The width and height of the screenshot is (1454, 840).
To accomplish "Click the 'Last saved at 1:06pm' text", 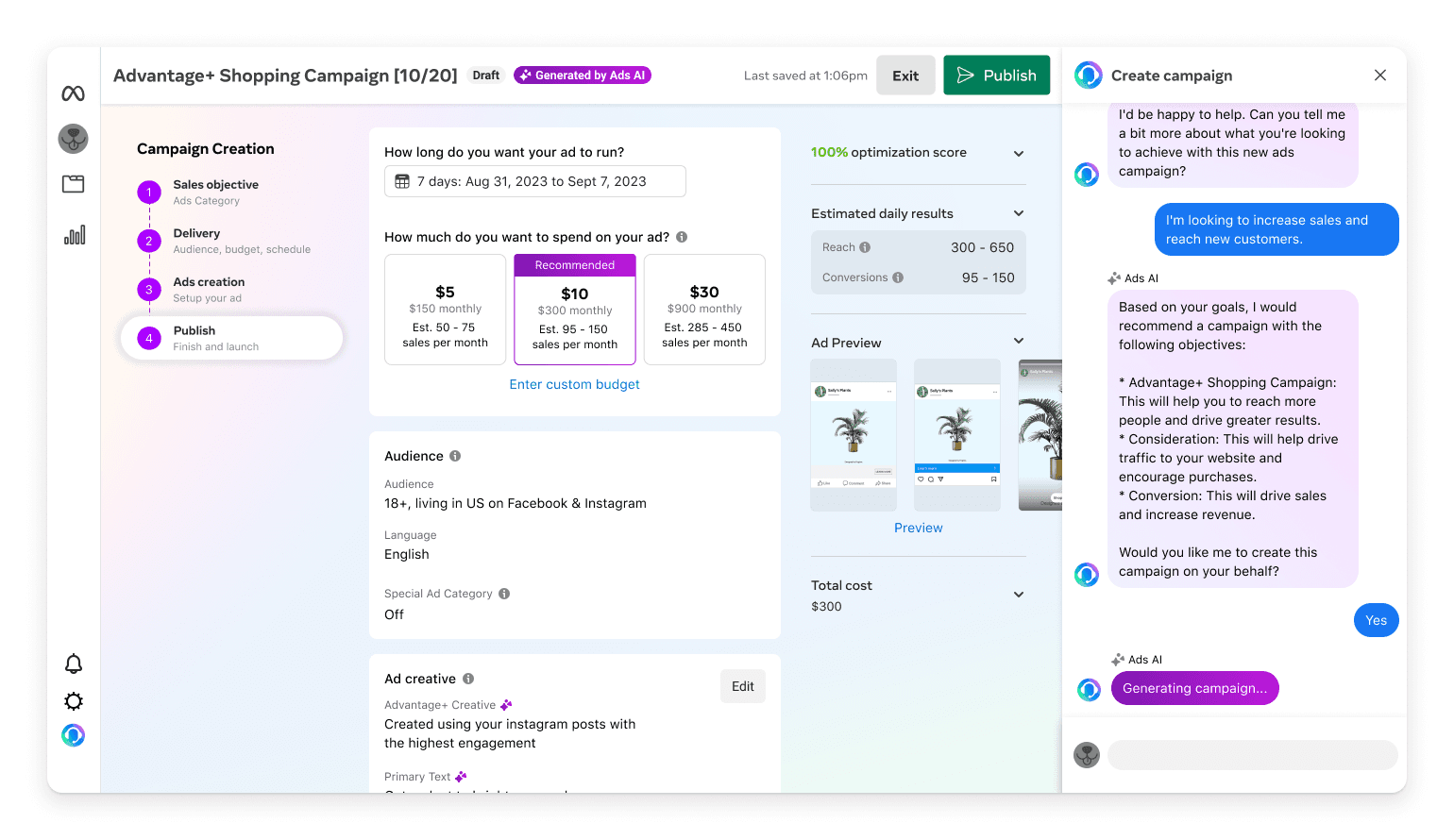I will click(805, 76).
